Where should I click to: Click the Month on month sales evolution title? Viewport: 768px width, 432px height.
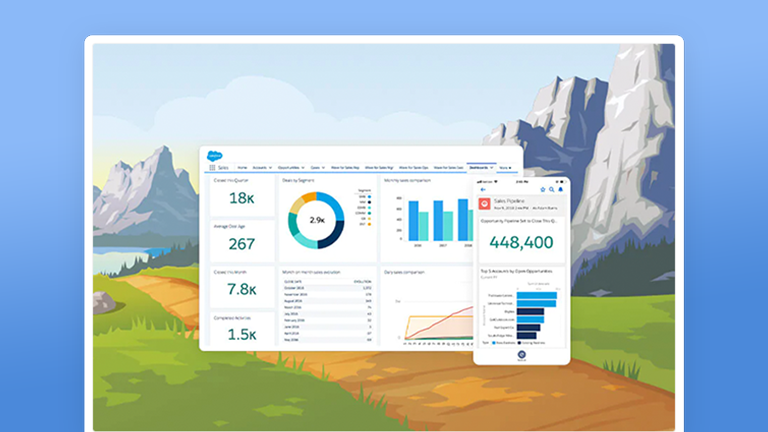tap(311, 272)
